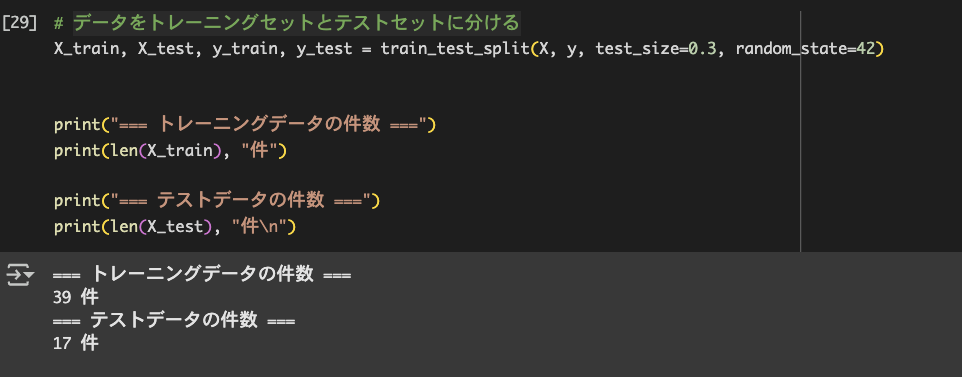The height and width of the screenshot is (377, 962).
Task: Click the train_test_split function name
Action: pos(456,49)
